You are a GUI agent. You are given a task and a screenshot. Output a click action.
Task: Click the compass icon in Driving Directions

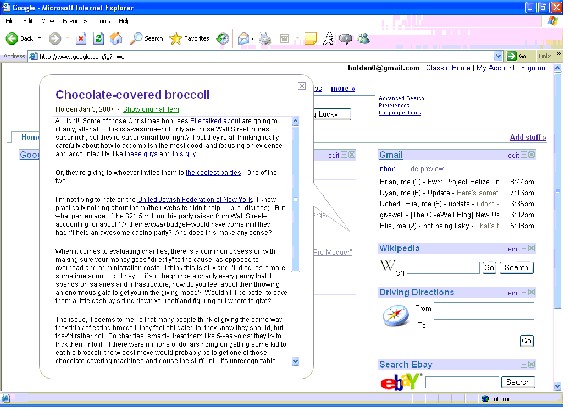[x=395, y=315]
